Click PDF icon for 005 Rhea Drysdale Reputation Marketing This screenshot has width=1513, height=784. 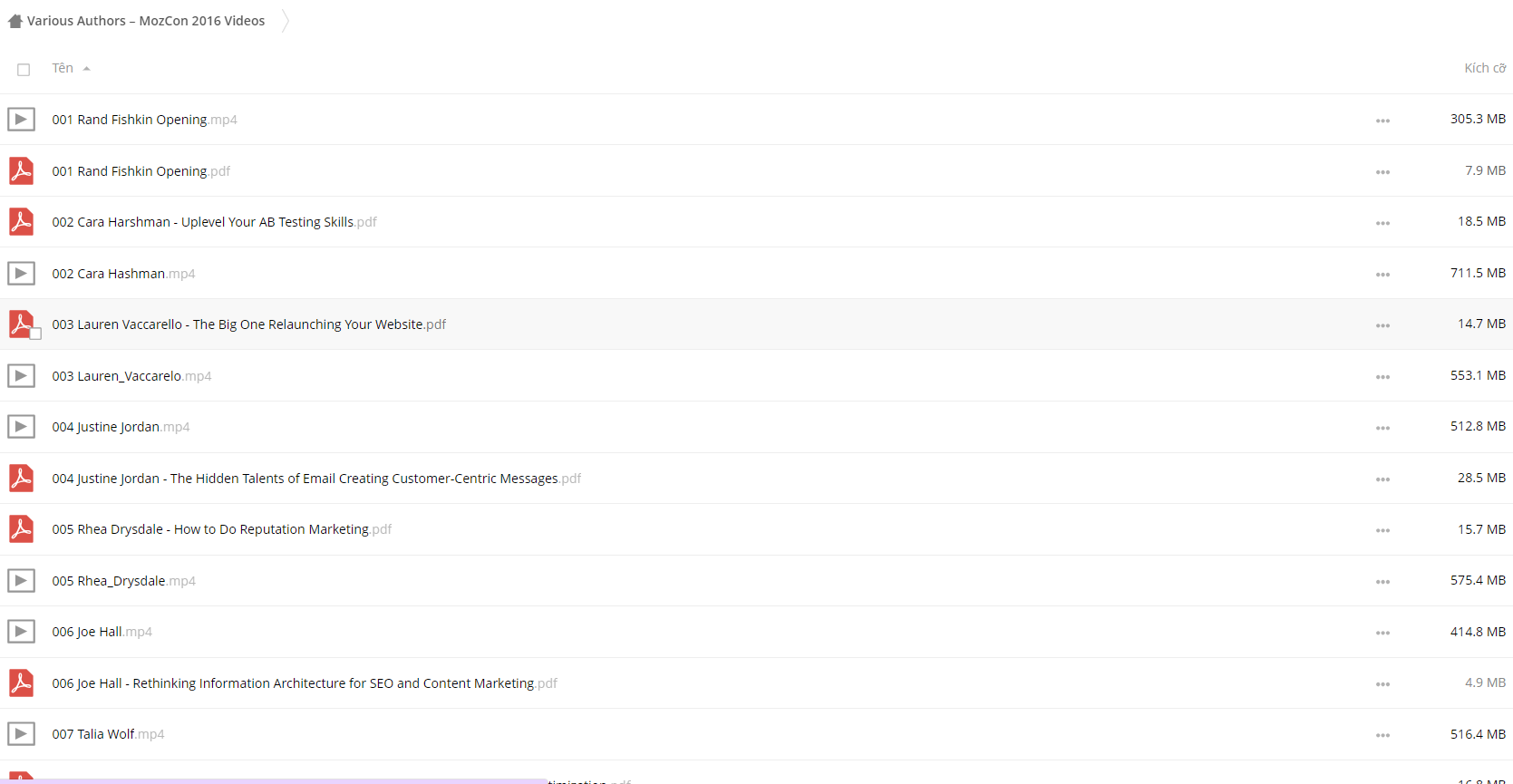[x=22, y=528]
